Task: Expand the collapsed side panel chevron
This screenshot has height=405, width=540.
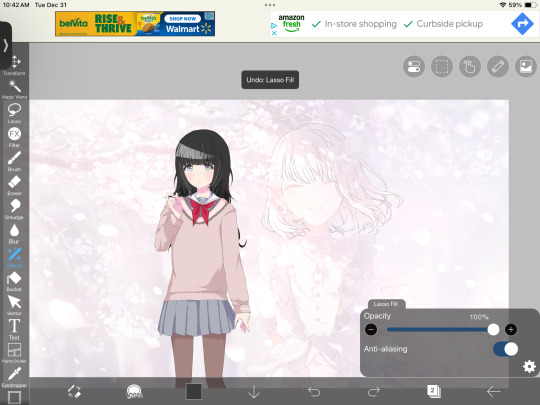Action: pyautogui.click(x=6, y=45)
